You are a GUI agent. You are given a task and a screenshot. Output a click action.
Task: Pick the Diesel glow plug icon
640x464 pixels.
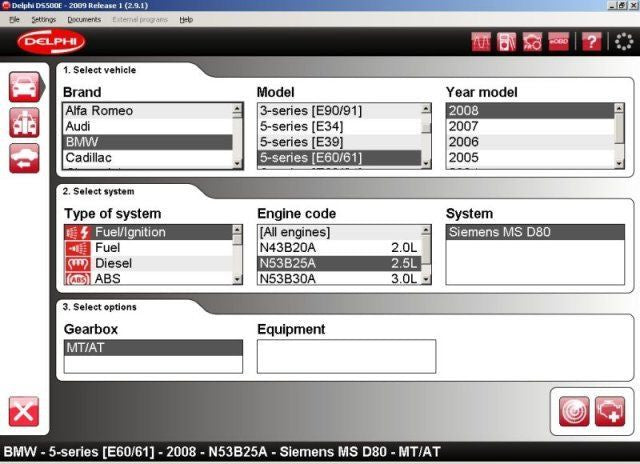pos(78,263)
